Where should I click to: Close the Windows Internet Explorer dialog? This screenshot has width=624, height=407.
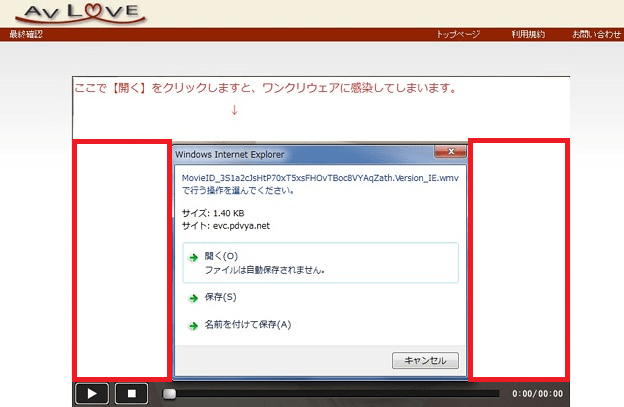[450, 152]
